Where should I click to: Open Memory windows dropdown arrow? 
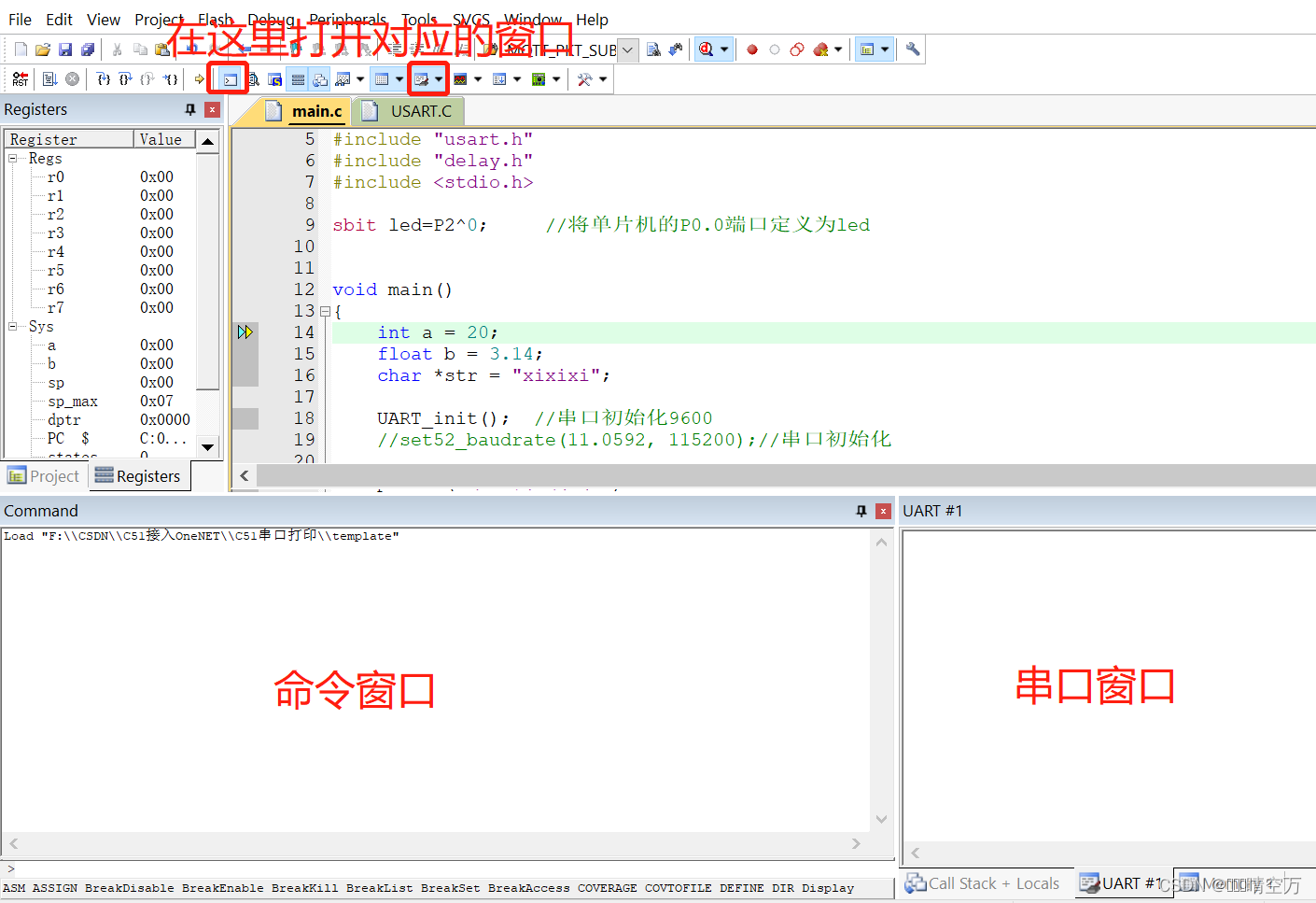(399, 79)
